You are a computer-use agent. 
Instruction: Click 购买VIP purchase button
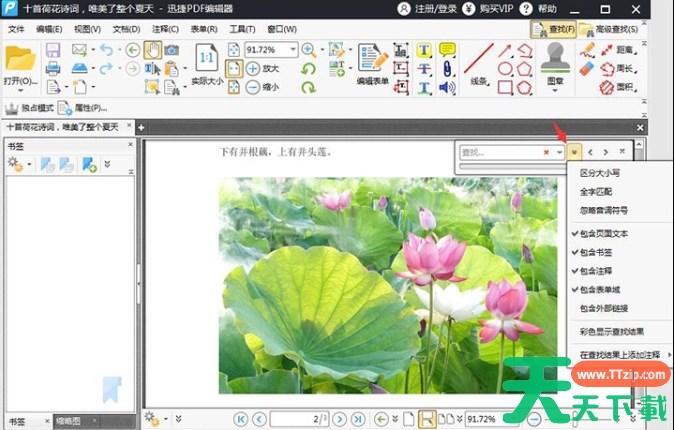pos(488,9)
